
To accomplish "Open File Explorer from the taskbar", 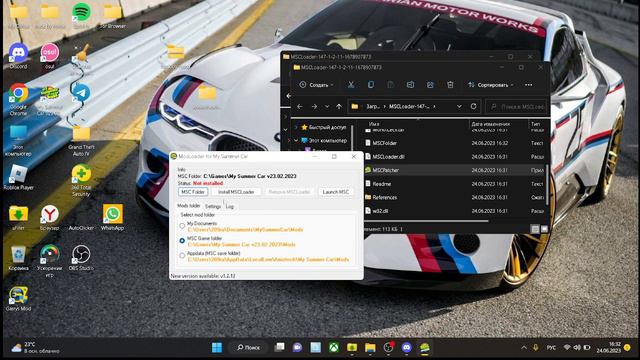I will (x=370, y=347).
